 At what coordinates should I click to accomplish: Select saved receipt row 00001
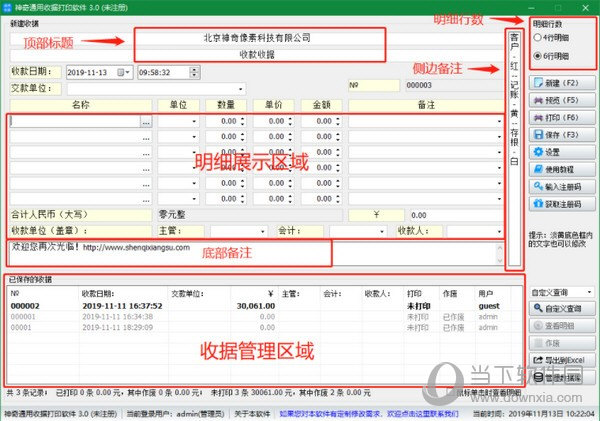(x=264, y=327)
